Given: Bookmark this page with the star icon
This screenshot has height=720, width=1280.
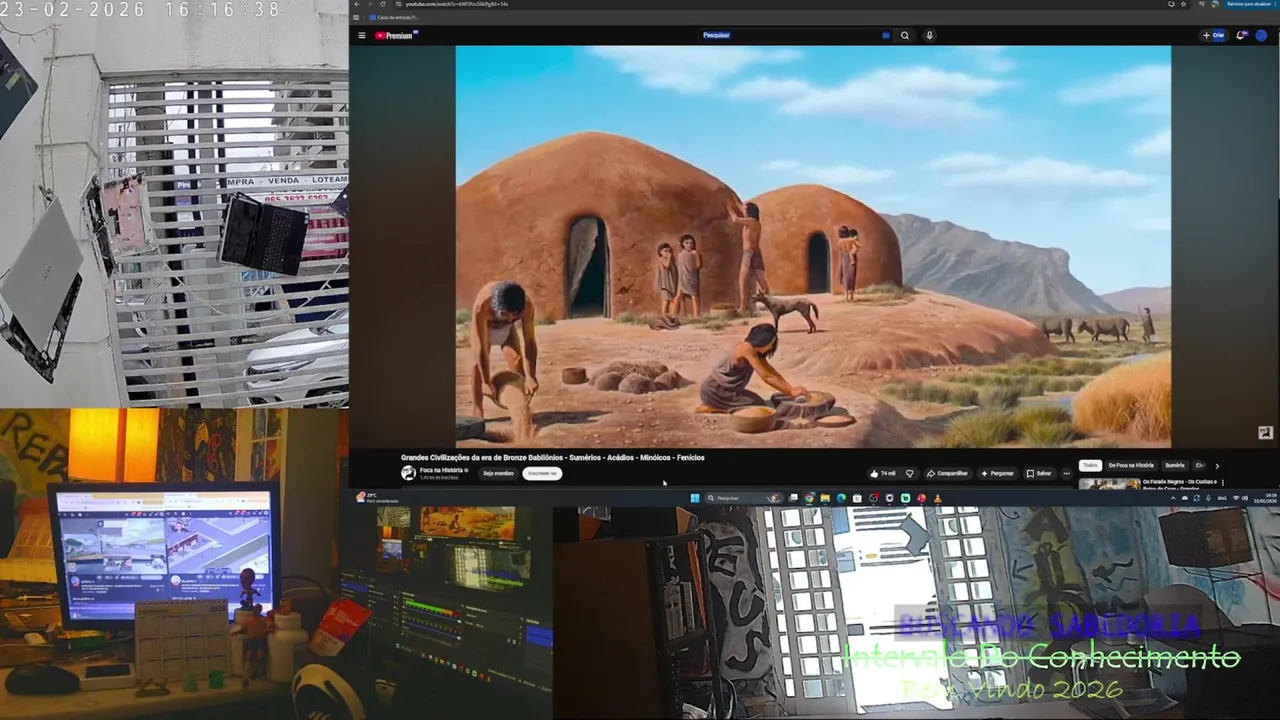Looking at the screenshot, I should [x=1183, y=4].
